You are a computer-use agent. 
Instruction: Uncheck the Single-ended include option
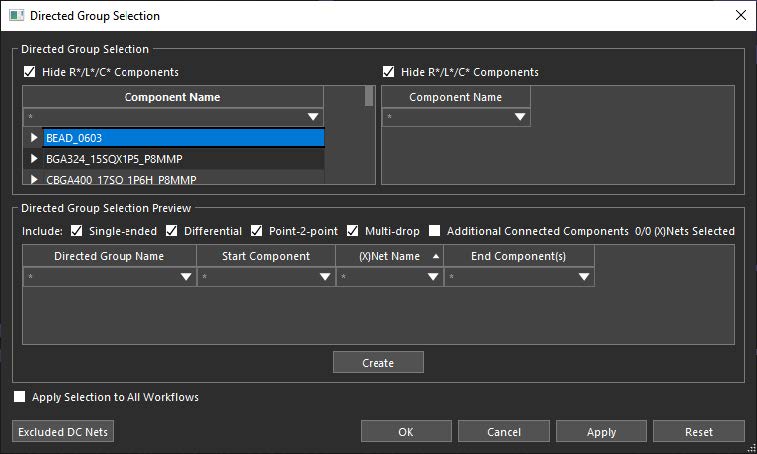click(x=76, y=231)
